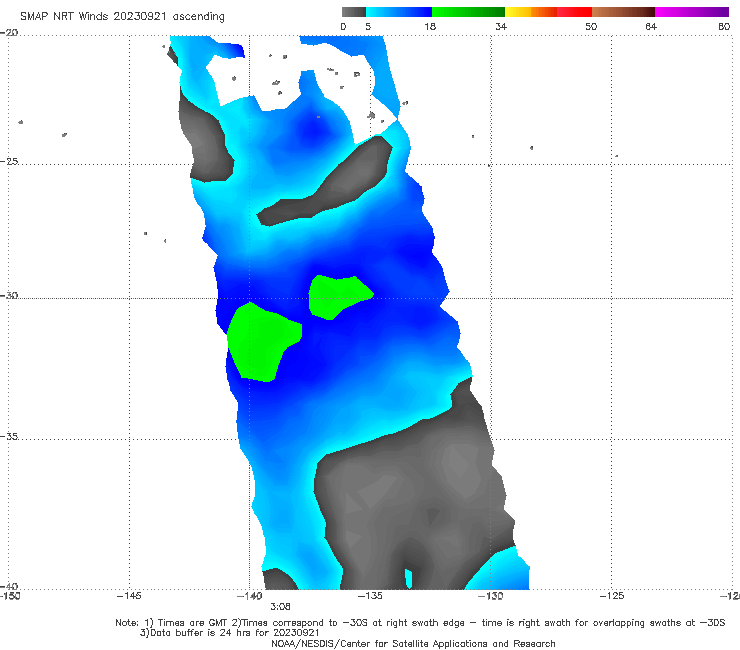Click the magenta-purple segment of the color bar
The height and width of the screenshot is (650, 740).
(692, 12)
